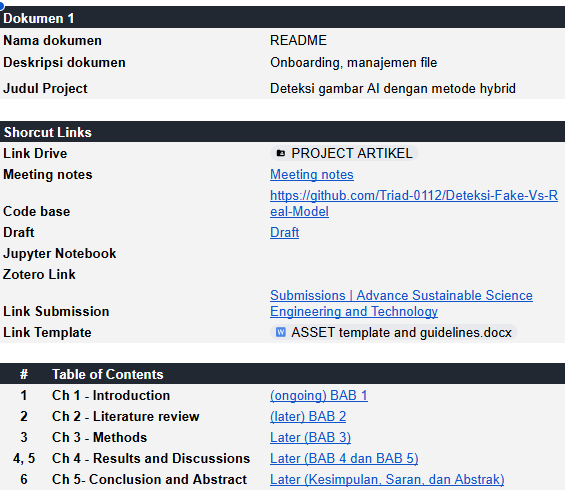Open Submissions Advance Sustainable Science link
This screenshot has width=573, height=496.
pos(401,303)
